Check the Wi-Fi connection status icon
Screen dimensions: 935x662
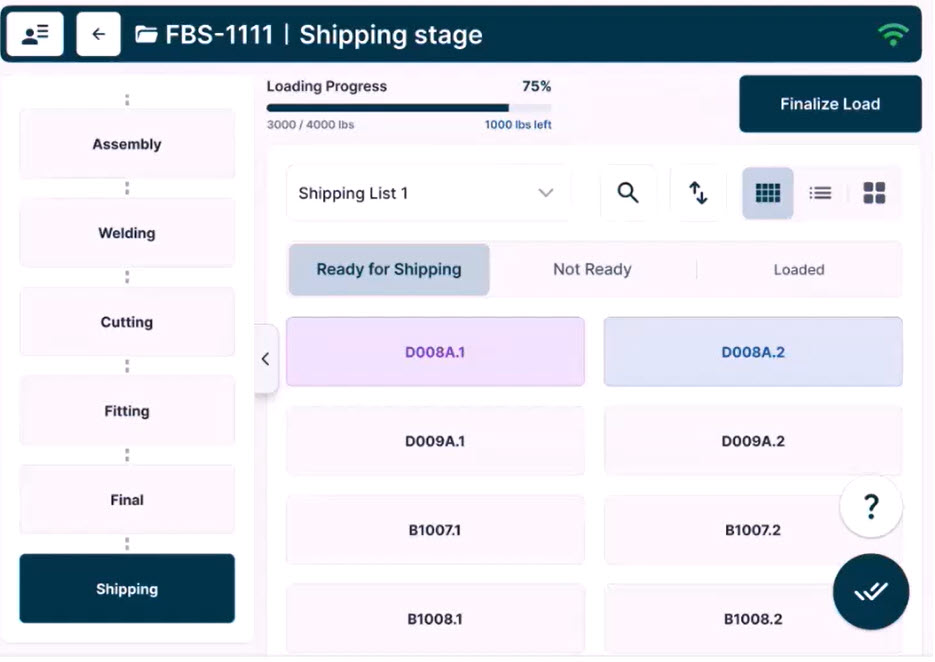point(892,35)
